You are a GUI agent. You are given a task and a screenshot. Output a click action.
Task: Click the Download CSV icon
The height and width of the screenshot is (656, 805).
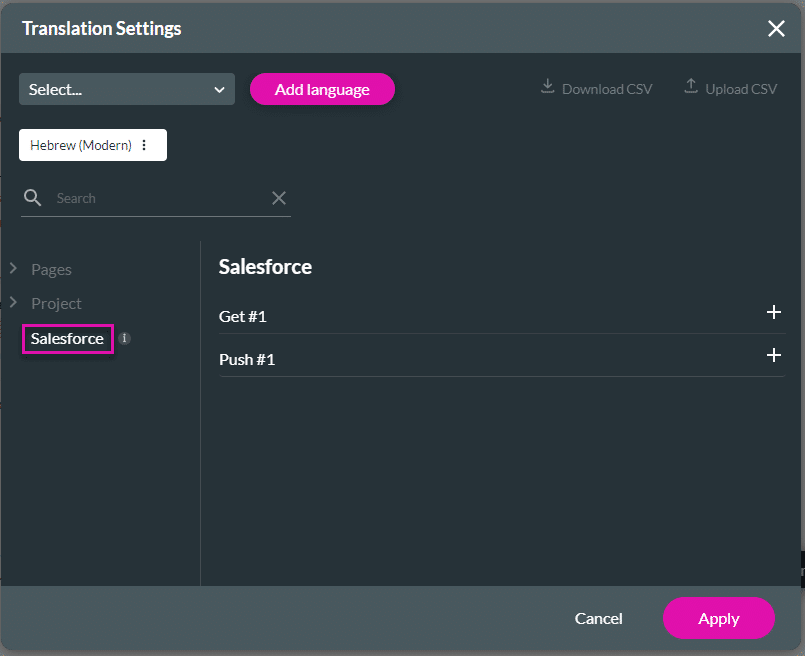point(548,87)
